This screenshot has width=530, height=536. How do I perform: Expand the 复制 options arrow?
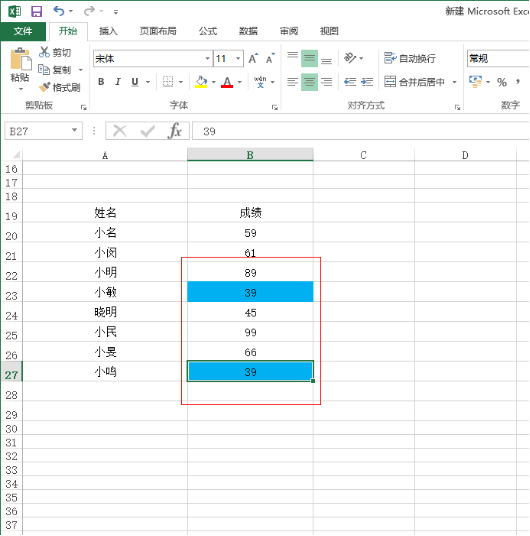(81, 70)
